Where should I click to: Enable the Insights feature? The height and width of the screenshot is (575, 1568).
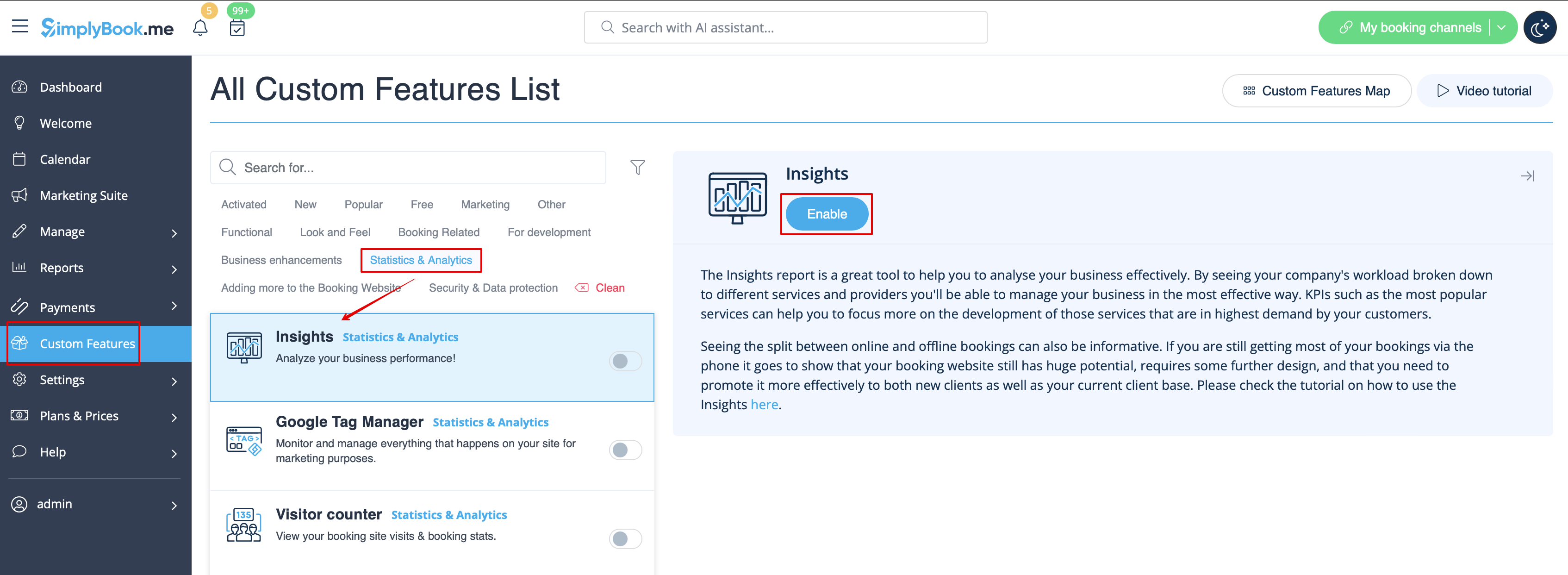click(827, 214)
